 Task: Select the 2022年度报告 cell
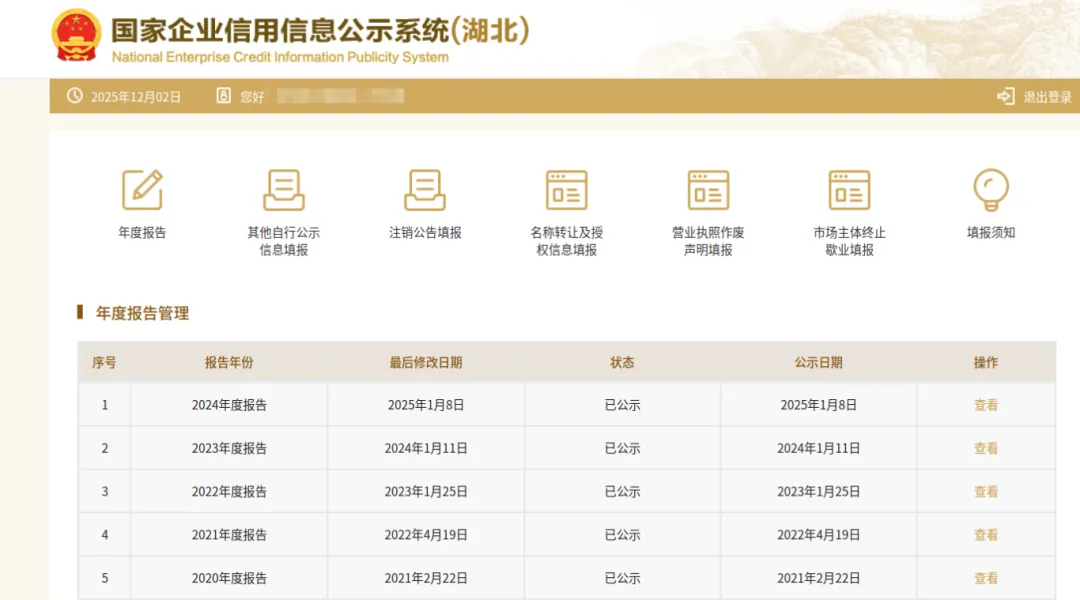click(x=229, y=492)
